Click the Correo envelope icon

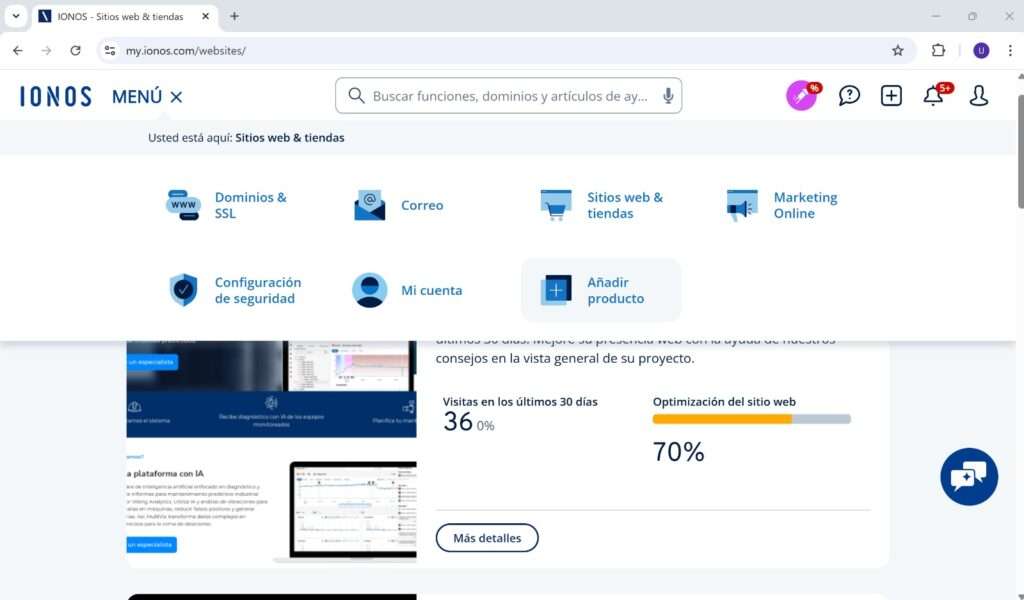click(370, 205)
